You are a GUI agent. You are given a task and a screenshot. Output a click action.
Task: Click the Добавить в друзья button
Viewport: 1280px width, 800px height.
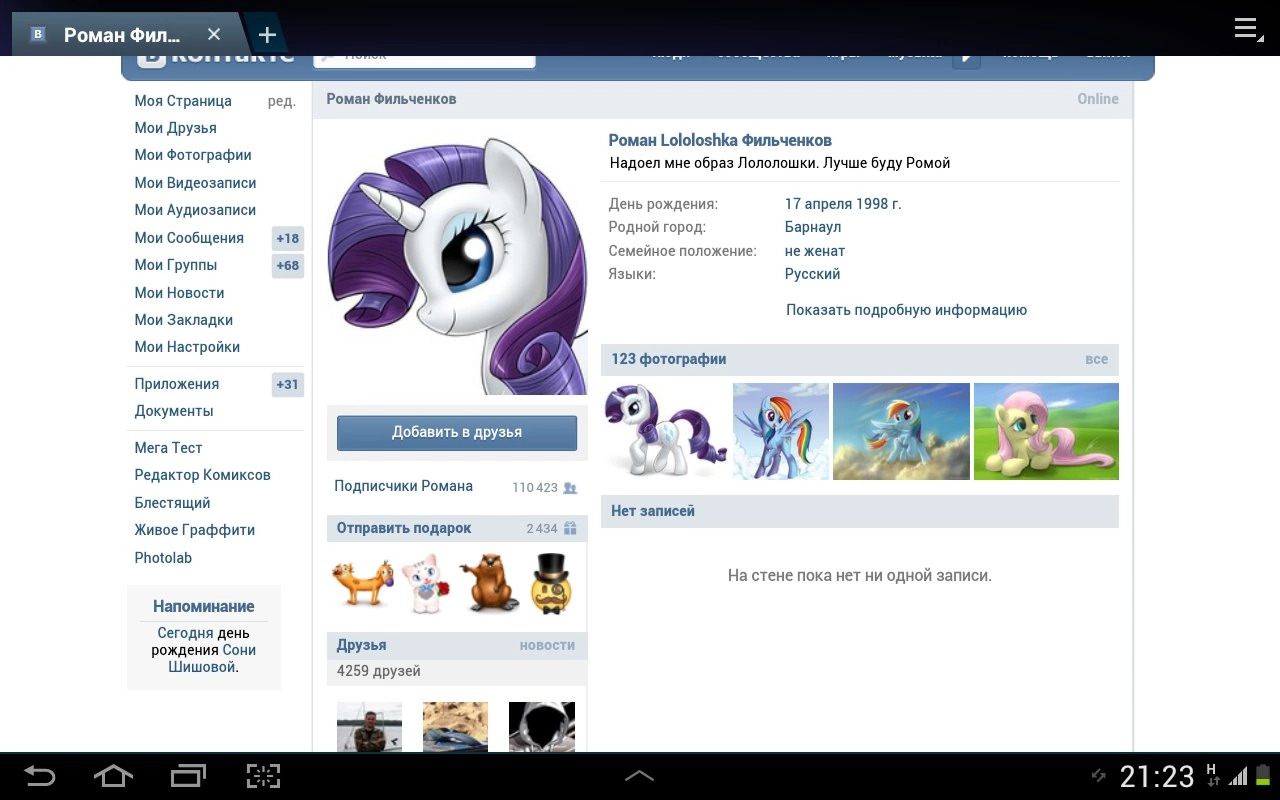457,433
